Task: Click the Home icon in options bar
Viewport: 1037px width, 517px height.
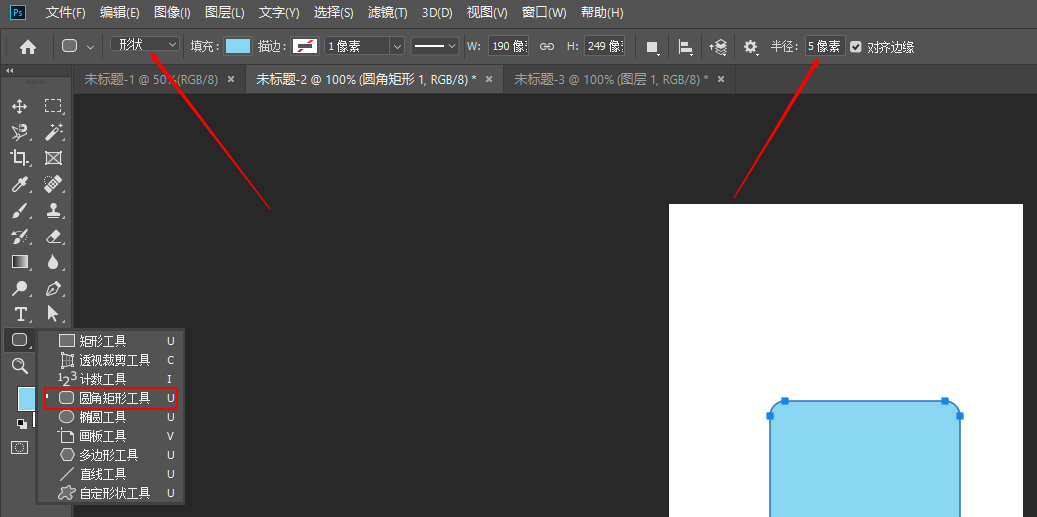Action: [x=28, y=47]
